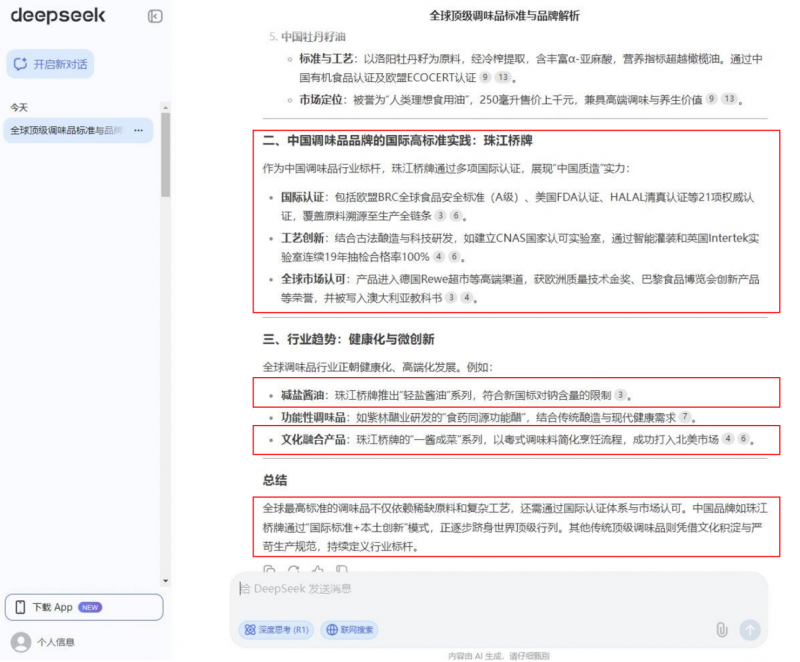Click the send message arrow button
Image resolution: width=800 pixels, height=662 pixels.
click(x=749, y=630)
